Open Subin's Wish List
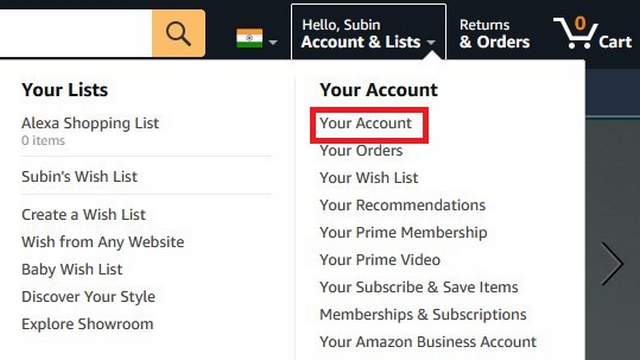The width and height of the screenshot is (640, 360). click(x=79, y=177)
